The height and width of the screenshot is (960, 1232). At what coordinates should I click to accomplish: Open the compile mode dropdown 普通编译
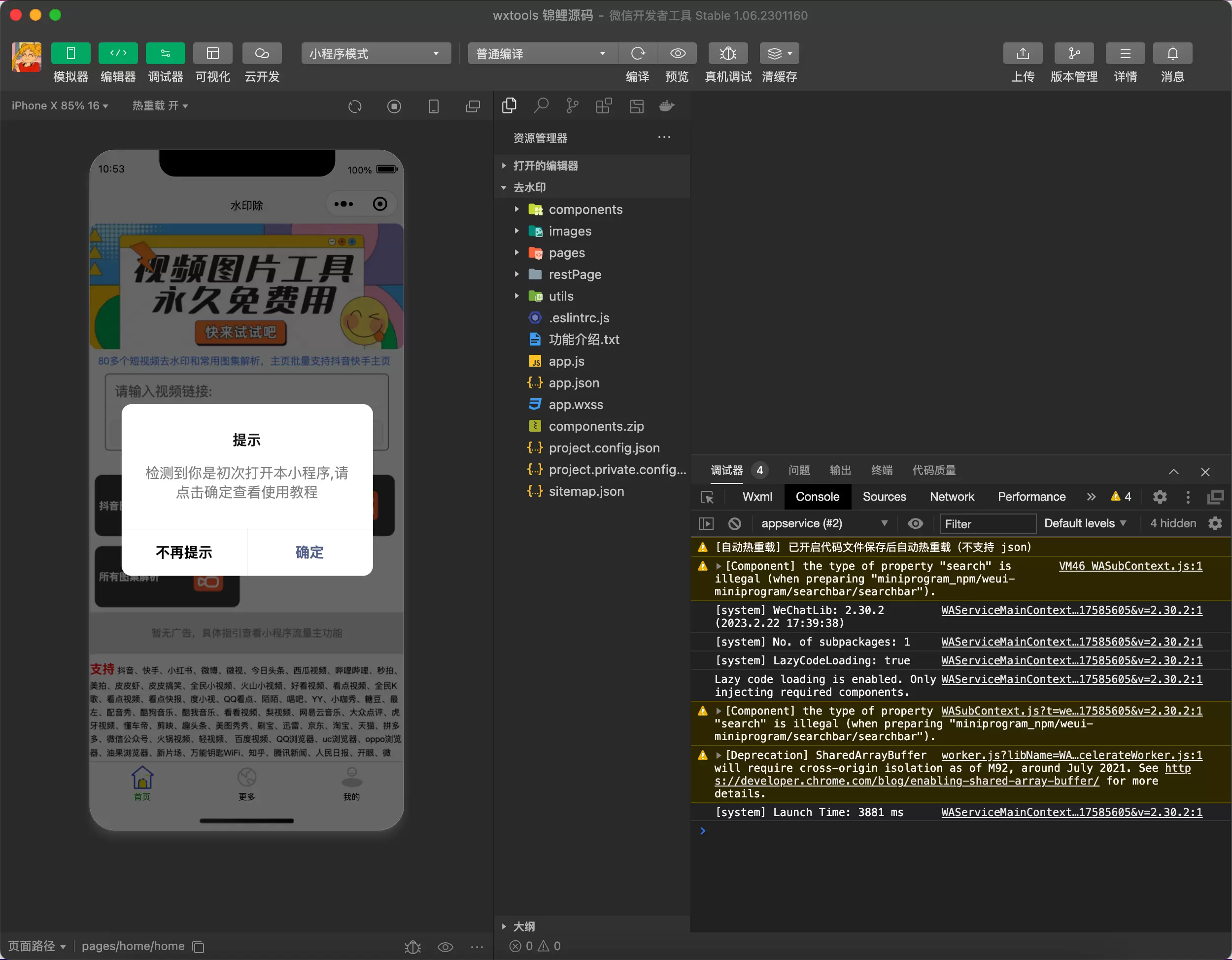tap(542, 54)
